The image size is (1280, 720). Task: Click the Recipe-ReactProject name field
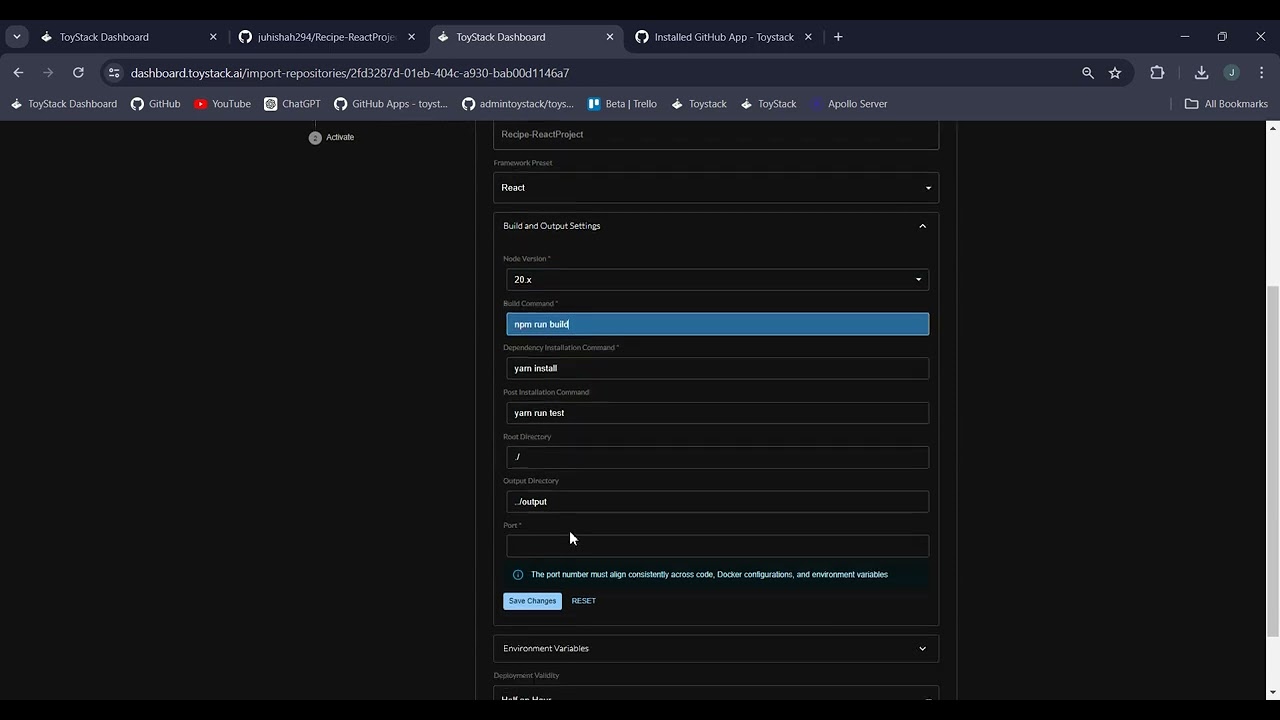[716, 134]
